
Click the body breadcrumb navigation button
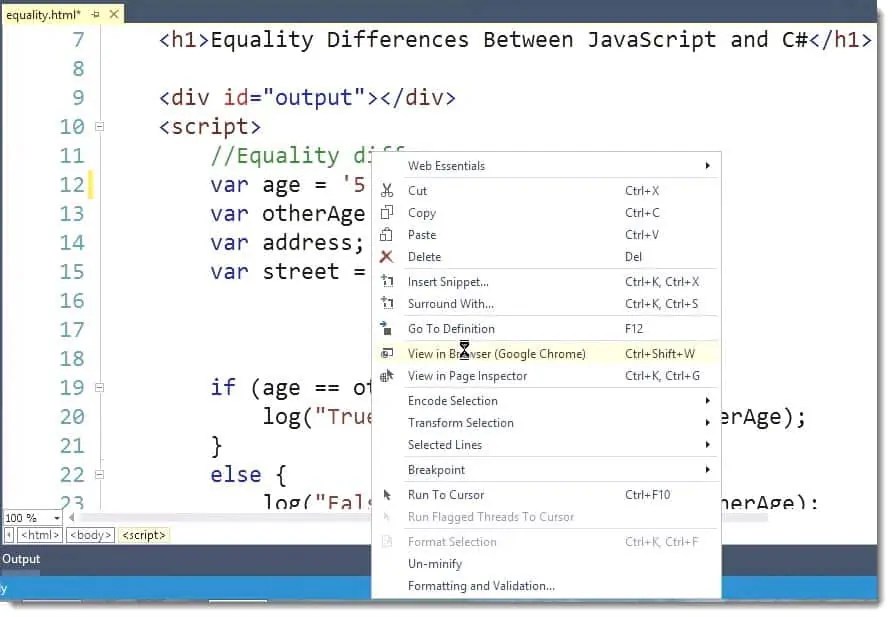(90, 534)
